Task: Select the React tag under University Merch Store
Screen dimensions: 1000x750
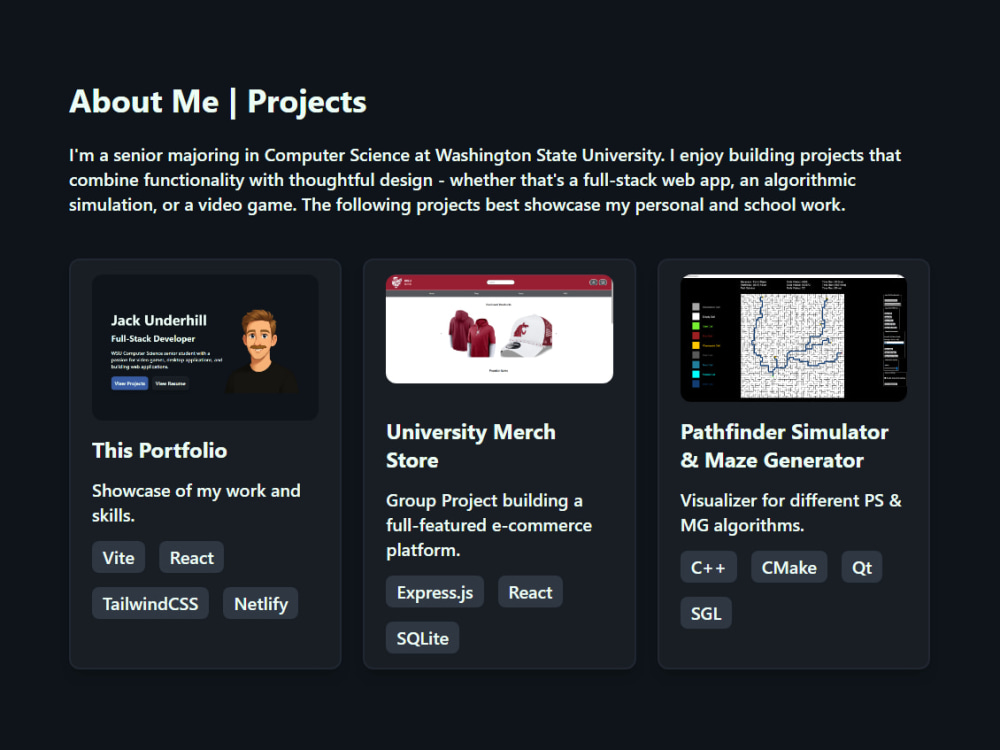Action: tap(530, 592)
